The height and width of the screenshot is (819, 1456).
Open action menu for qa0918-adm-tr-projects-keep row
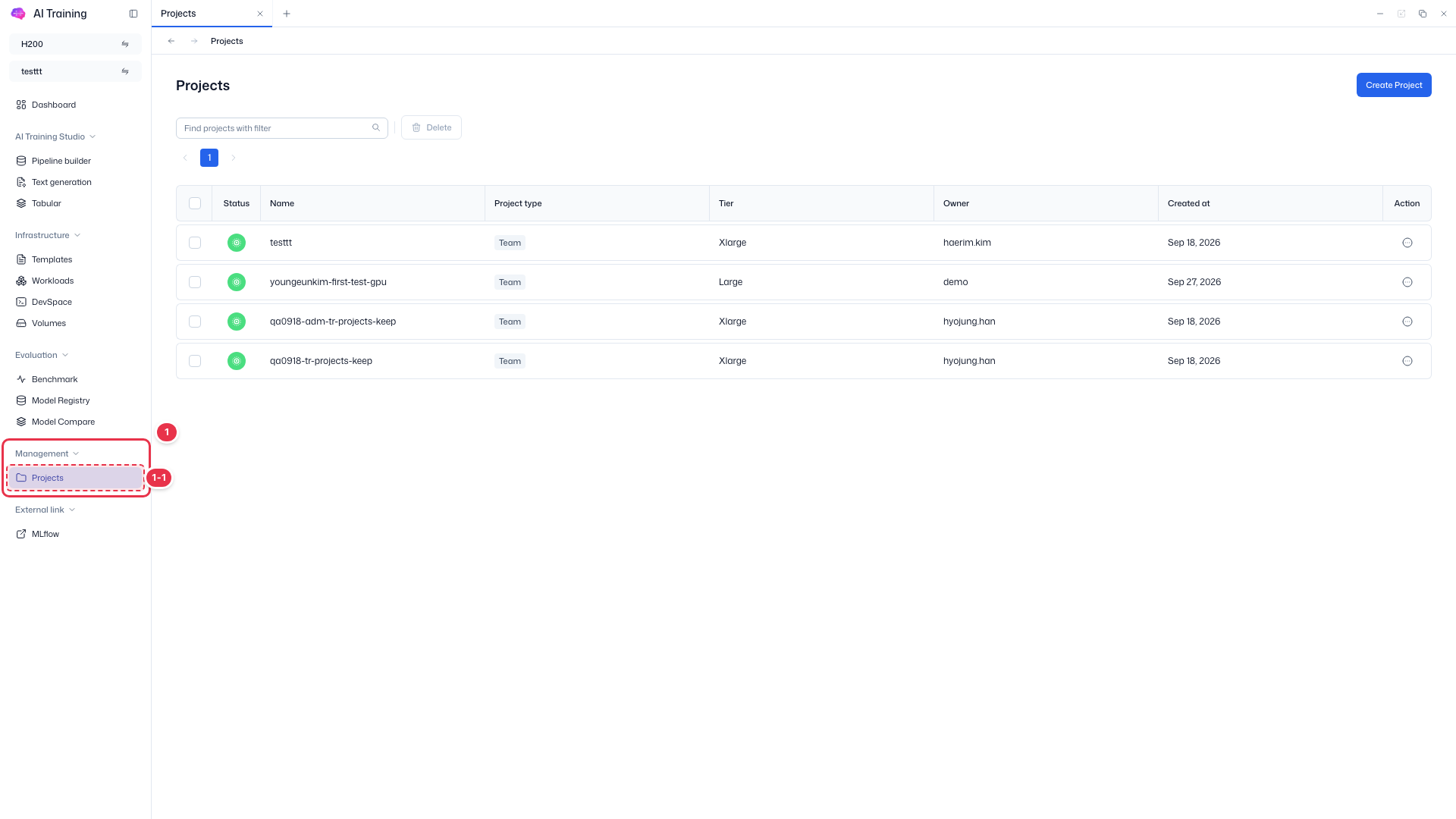tap(1407, 322)
